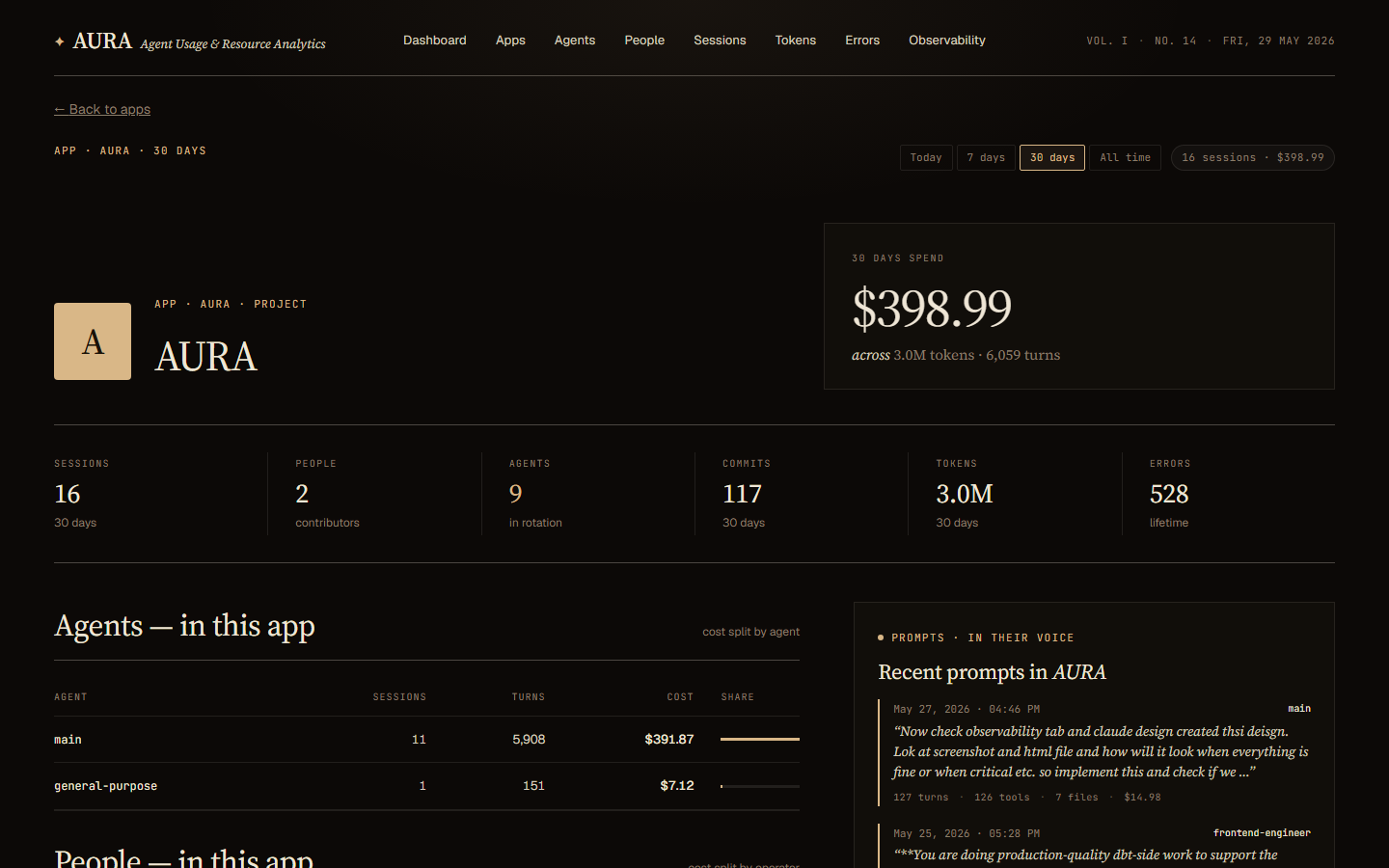Click the $391.87 cost cell

tap(669, 740)
